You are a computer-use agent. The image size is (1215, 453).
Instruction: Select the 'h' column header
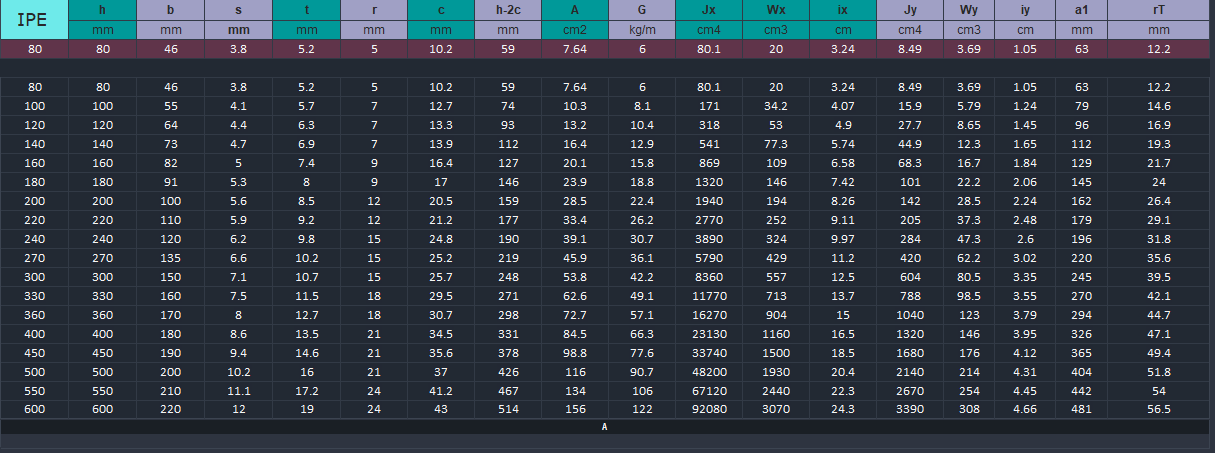click(102, 10)
